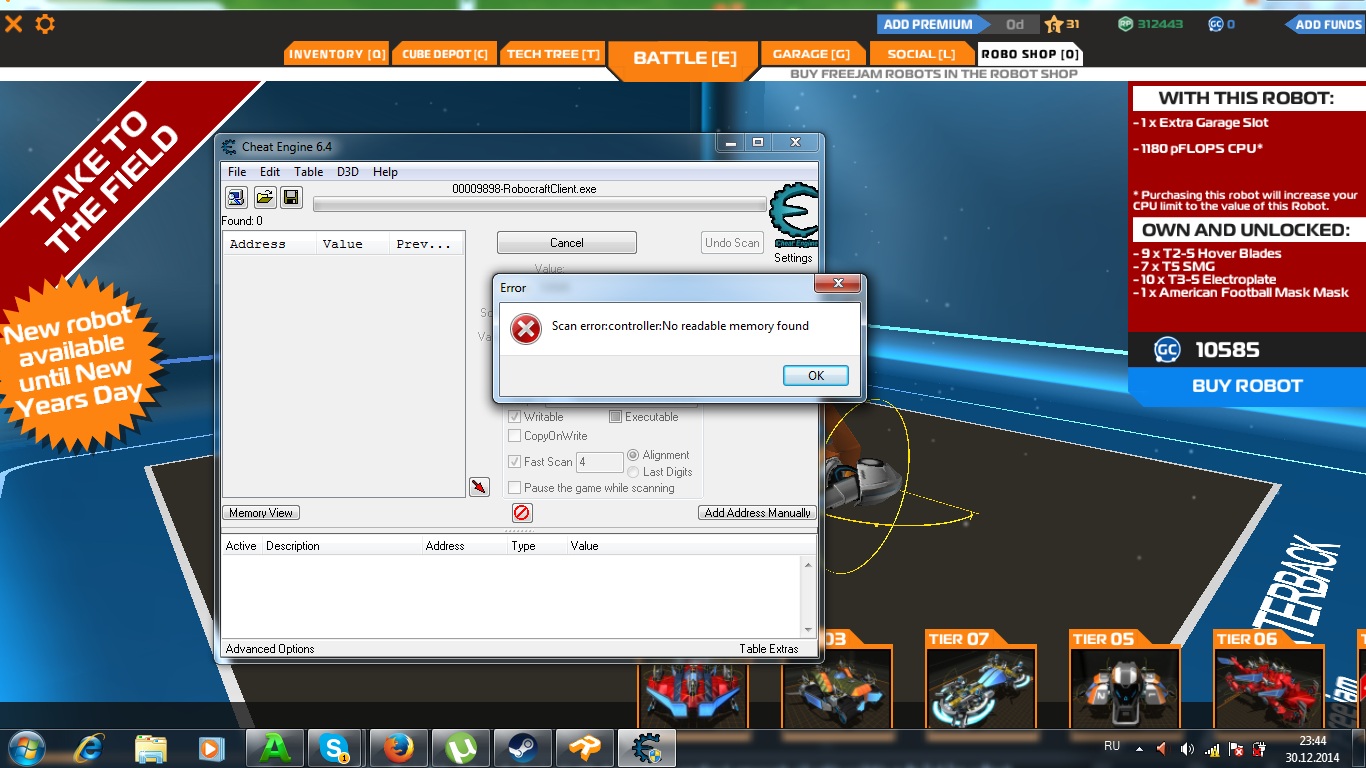Click the scan progress bar

[540, 204]
